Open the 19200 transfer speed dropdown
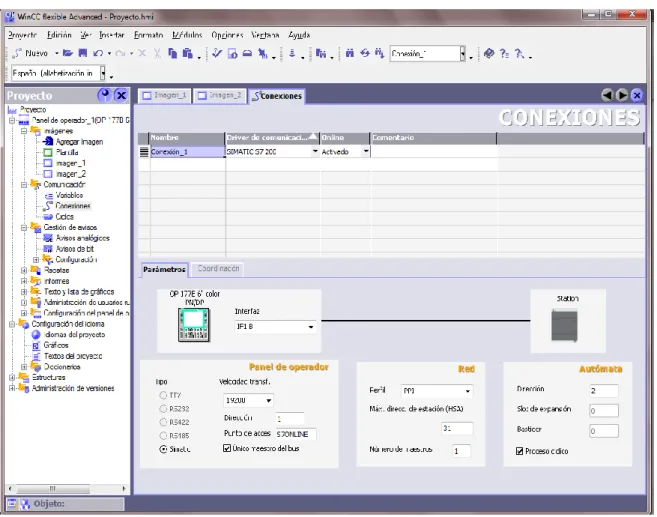The image size is (657, 517). [x=269, y=401]
